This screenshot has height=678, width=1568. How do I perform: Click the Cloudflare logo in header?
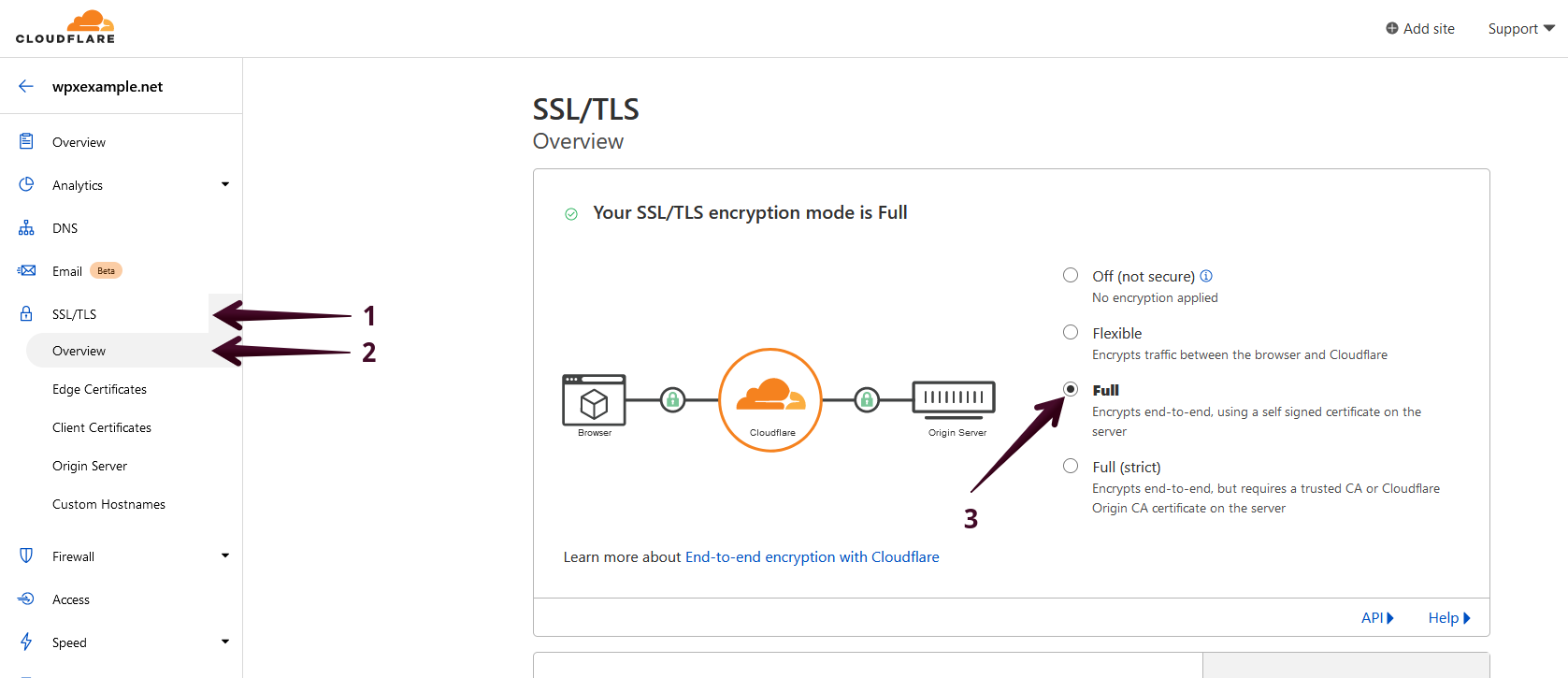[65, 27]
